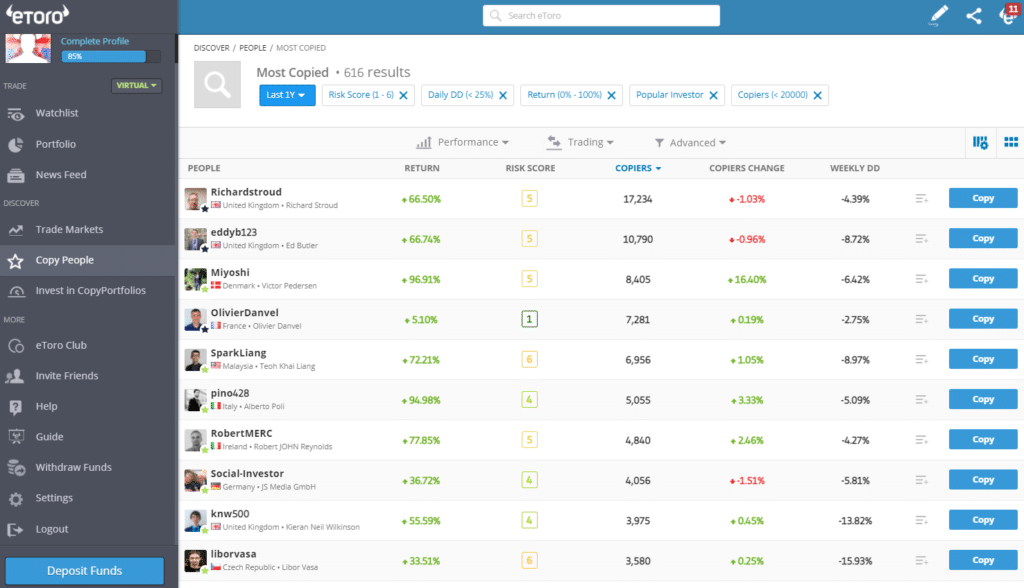Open notifications showing 11 alerts
This screenshot has width=1024, height=588.
pos(1006,16)
